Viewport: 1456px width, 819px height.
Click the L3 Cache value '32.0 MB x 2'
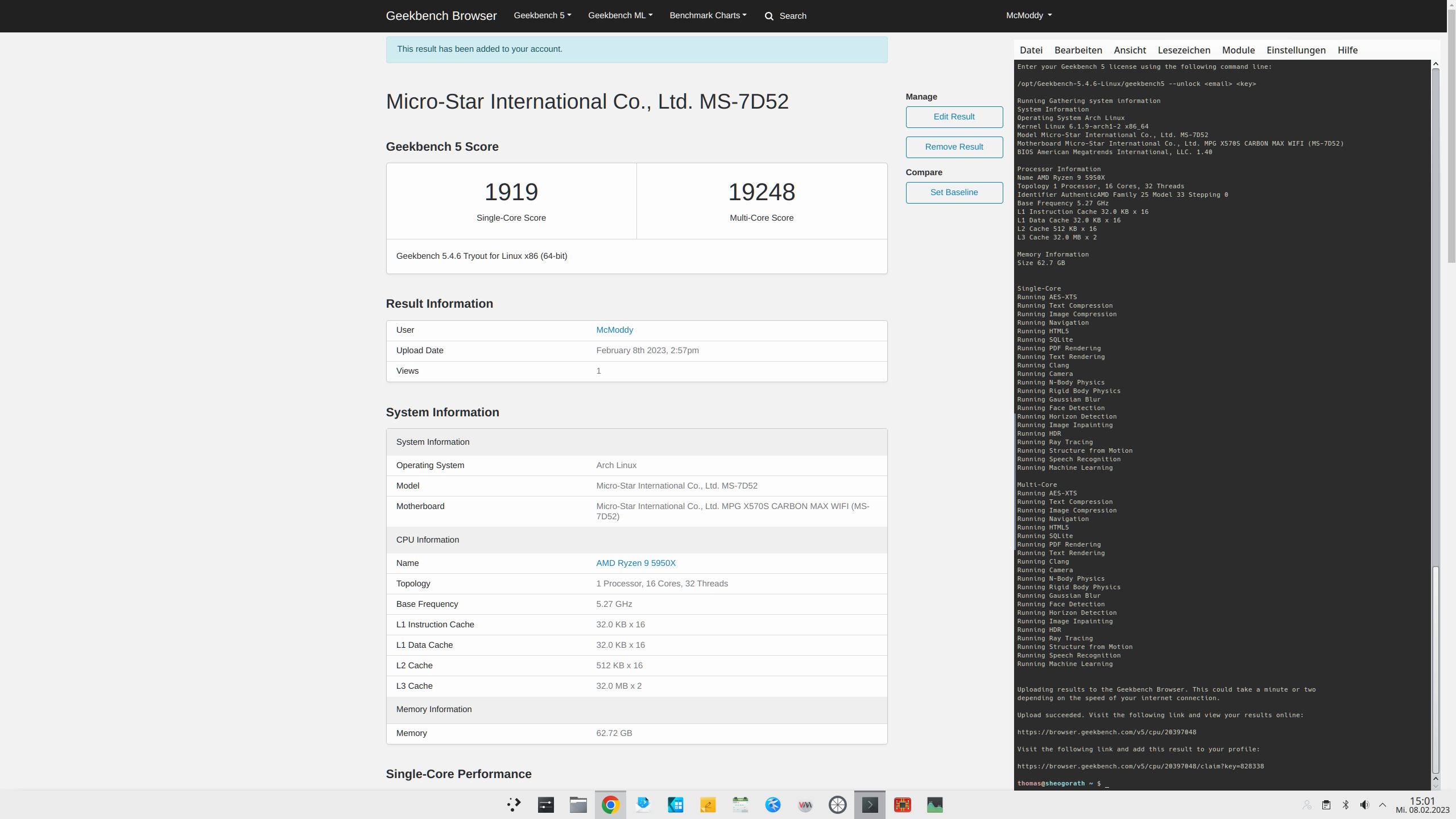click(x=619, y=686)
